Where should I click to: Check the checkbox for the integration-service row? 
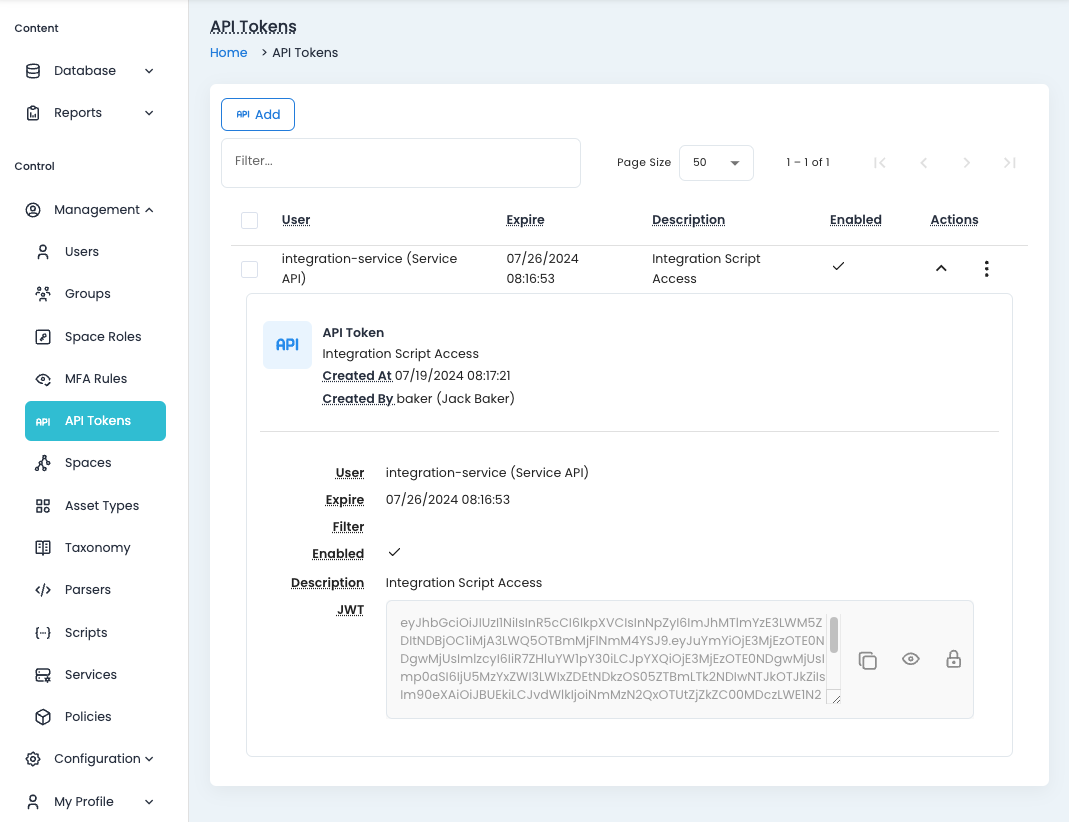point(249,269)
